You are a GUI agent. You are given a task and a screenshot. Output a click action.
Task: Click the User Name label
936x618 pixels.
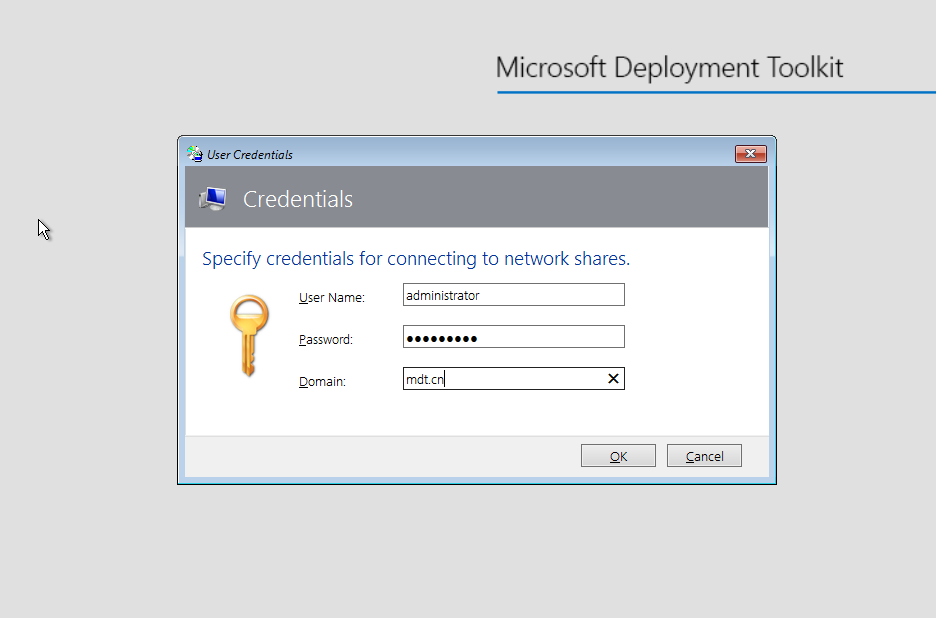click(x=332, y=298)
